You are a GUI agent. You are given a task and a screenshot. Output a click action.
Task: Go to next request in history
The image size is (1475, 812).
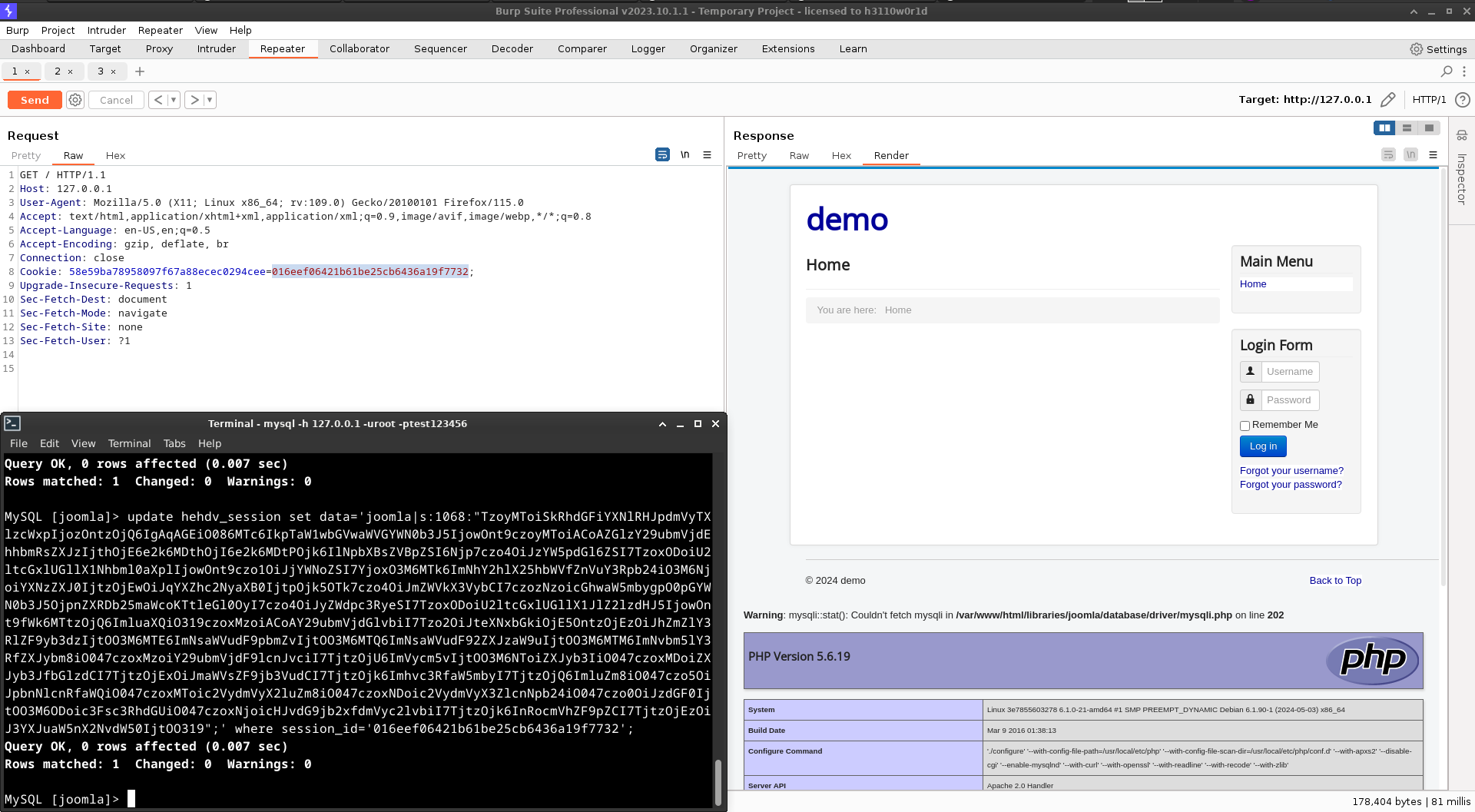[x=194, y=100]
